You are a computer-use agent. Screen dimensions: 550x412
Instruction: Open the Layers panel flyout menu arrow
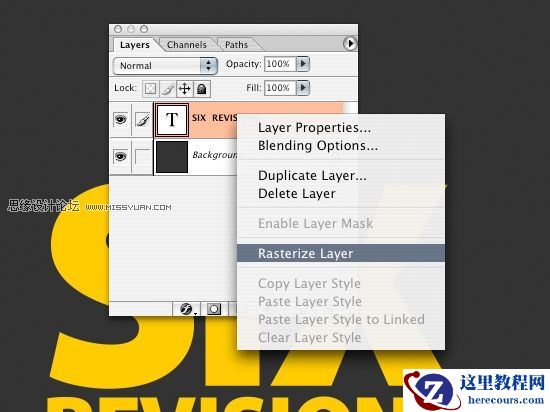pyautogui.click(x=350, y=44)
